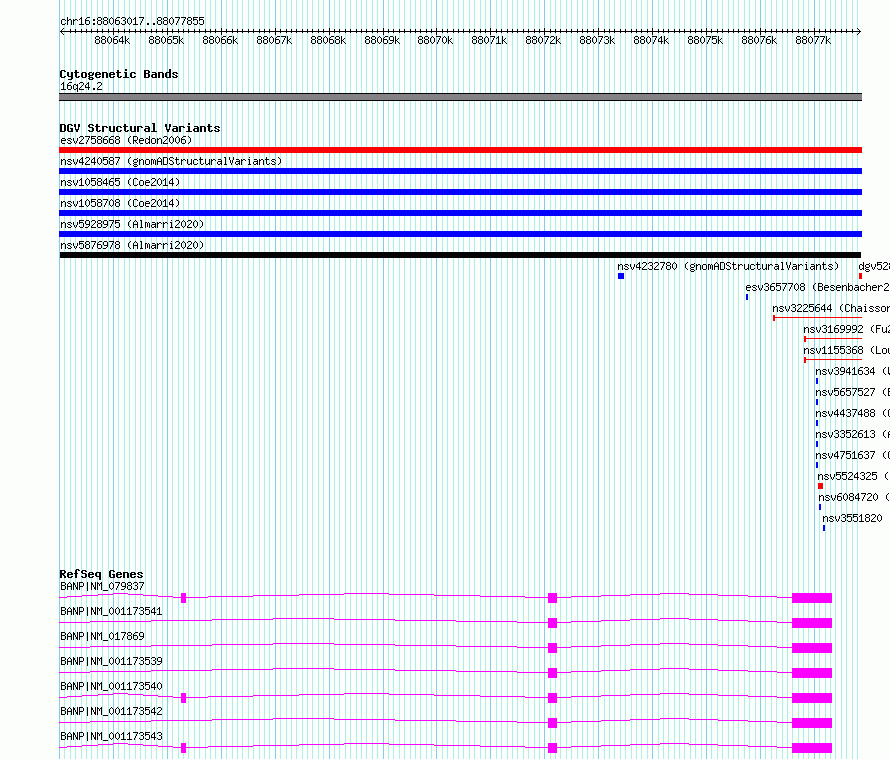This screenshot has width=890, height=759.
Task: Open the nsv5928975 (Almarri2020) variant label
Action: click(132, 224)
